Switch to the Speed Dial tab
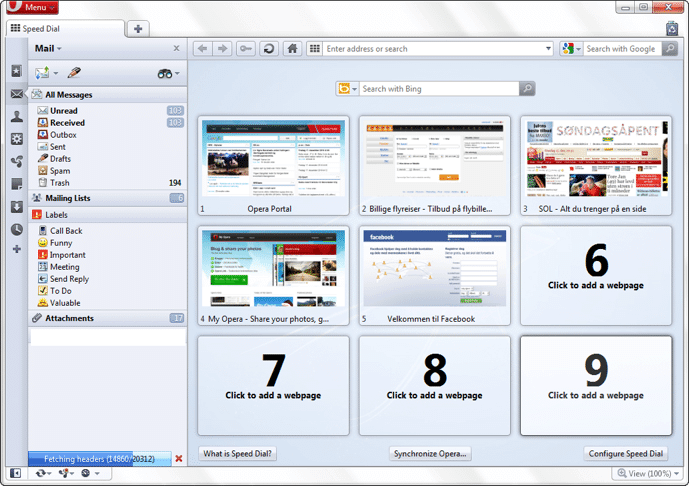689x486 pixels. 65,29
